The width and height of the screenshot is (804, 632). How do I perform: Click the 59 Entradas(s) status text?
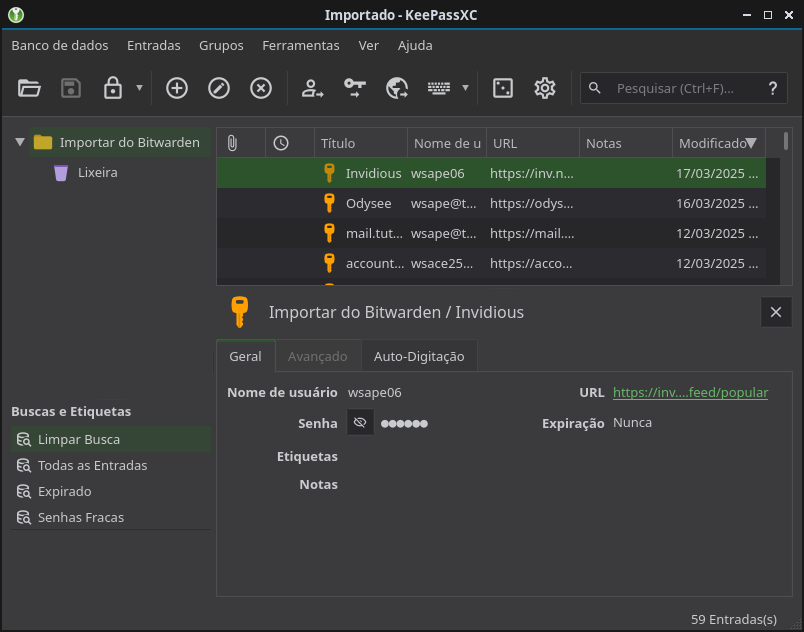coord(734,619)
